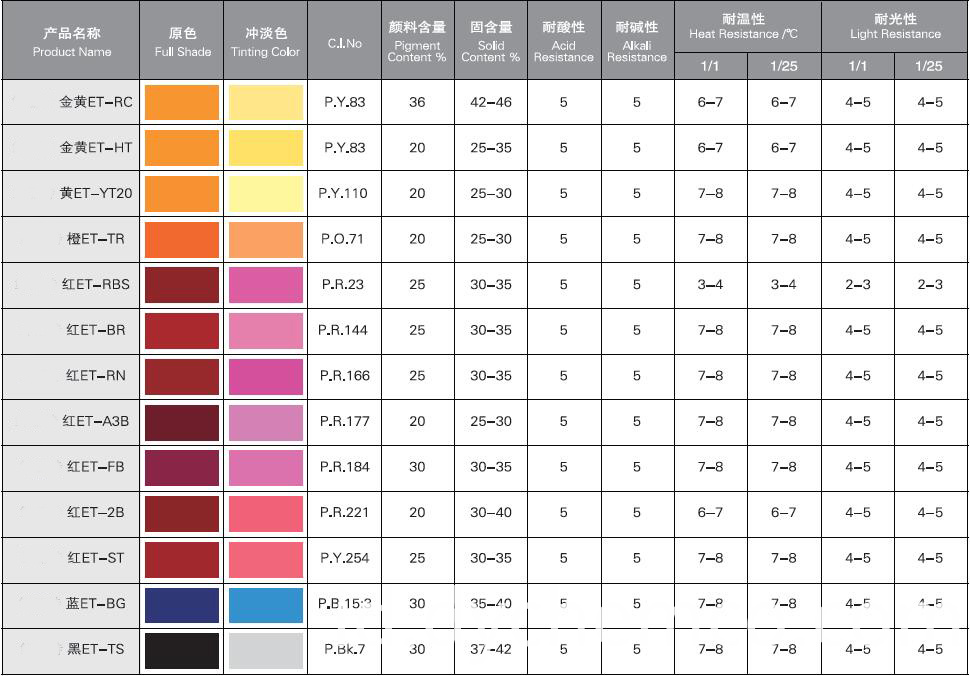Image resolution: width=970 pixels, height=676 pixels.
Task: Select the tinting color swatch for 红ET-BR
Action: 266,330
